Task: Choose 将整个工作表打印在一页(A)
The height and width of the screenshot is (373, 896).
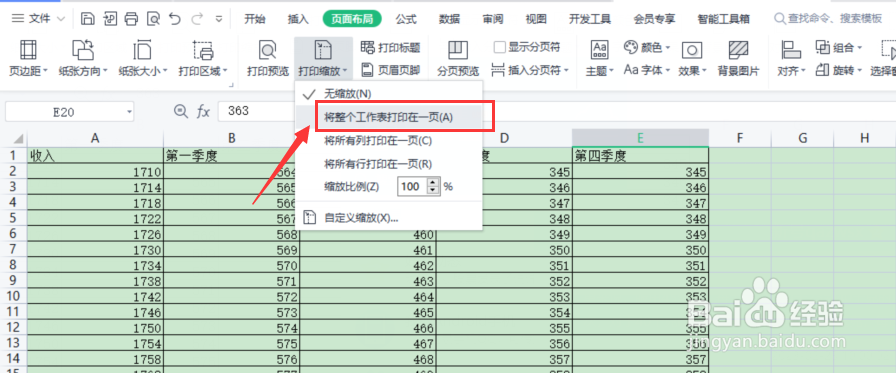Action: point(389,117)
